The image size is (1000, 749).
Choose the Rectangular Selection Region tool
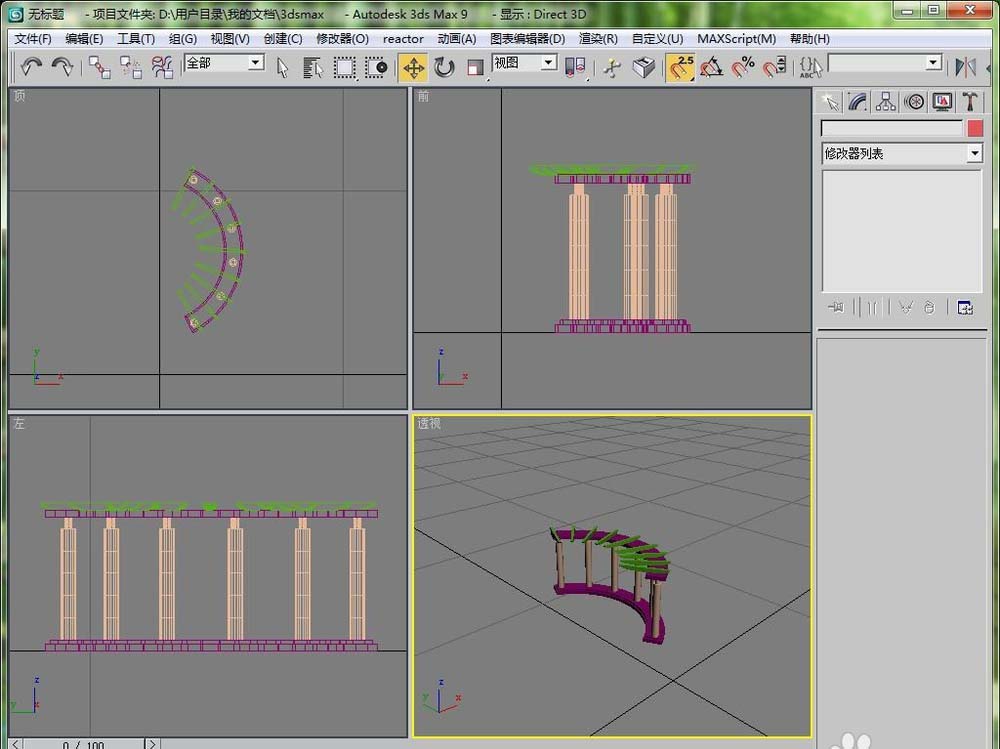(x=344, y=67)
